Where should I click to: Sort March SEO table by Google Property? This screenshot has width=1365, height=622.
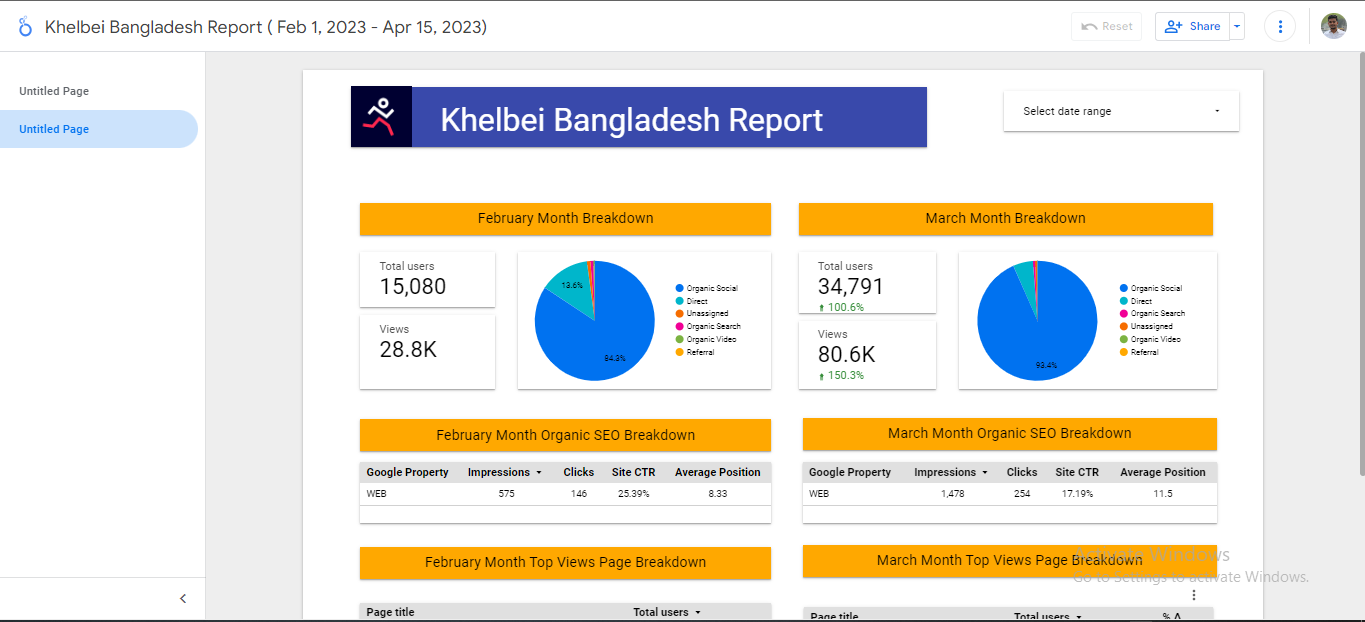(850, 472)
